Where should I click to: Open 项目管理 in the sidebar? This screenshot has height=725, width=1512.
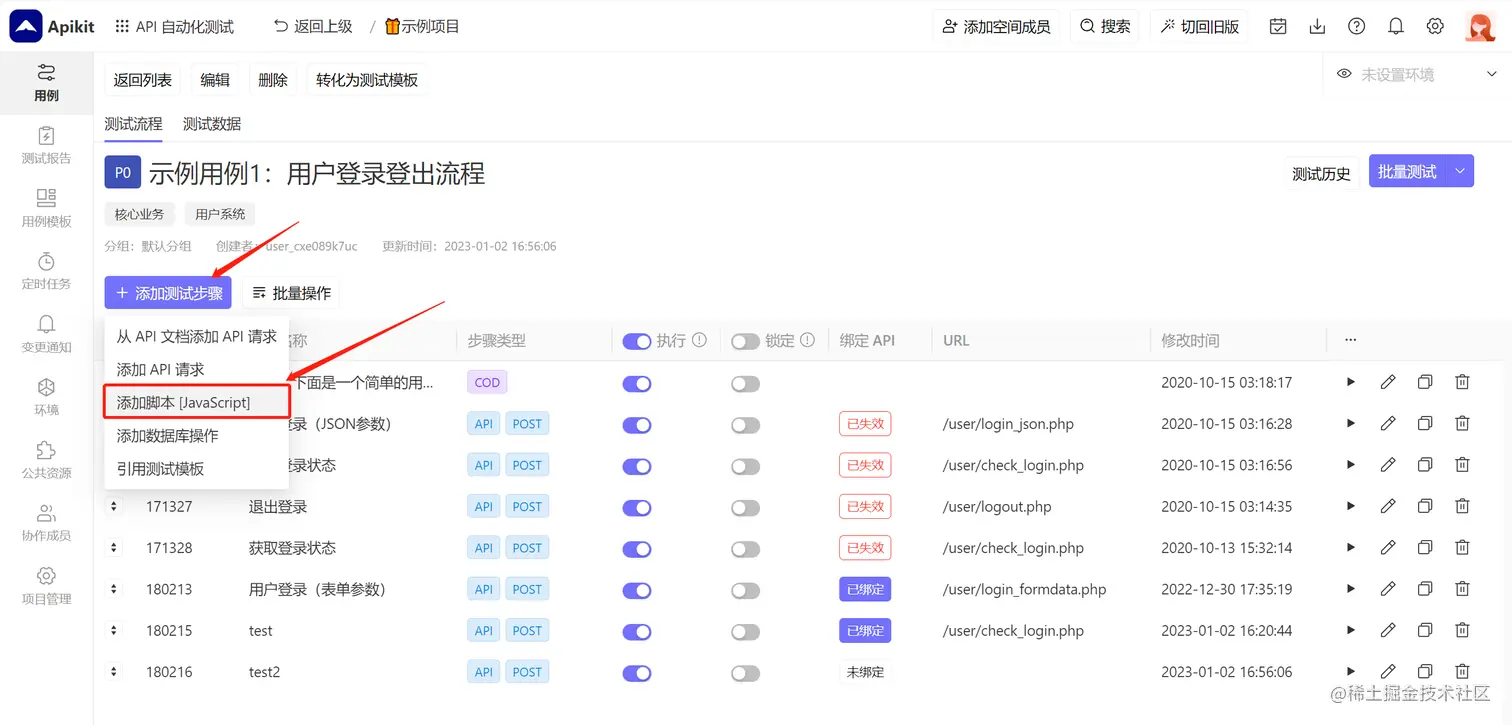[x=46, y=586]
